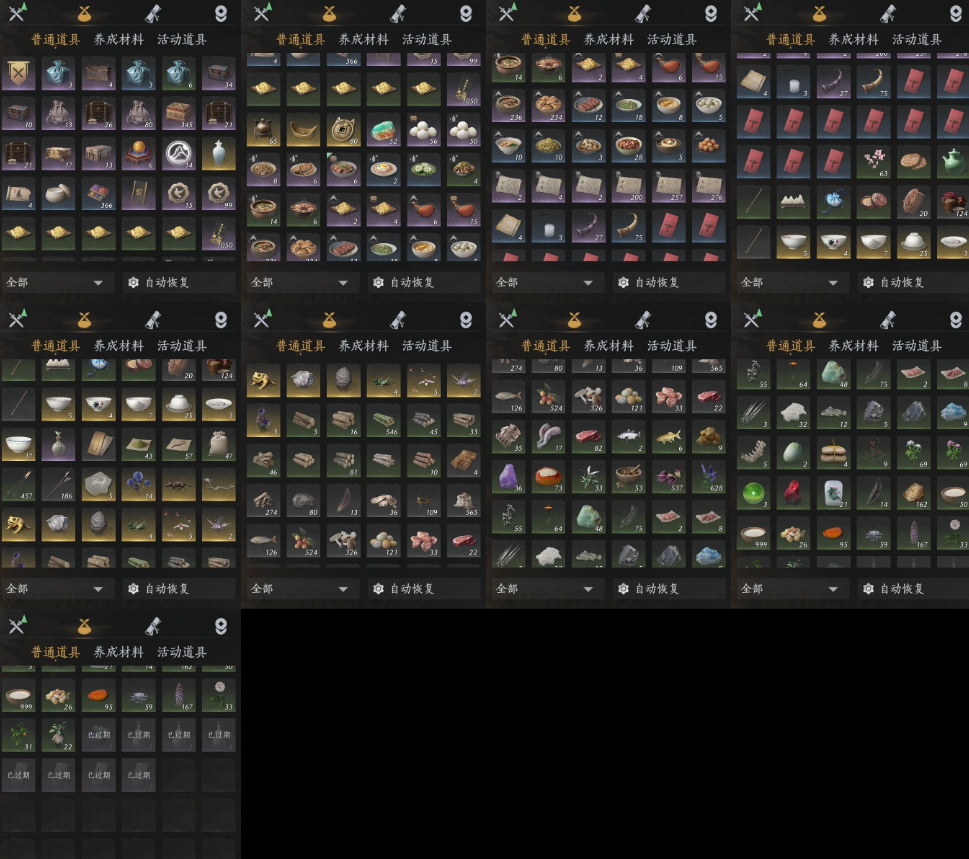
Task: Select the copper coin item with 80
Action: (343, 130)
